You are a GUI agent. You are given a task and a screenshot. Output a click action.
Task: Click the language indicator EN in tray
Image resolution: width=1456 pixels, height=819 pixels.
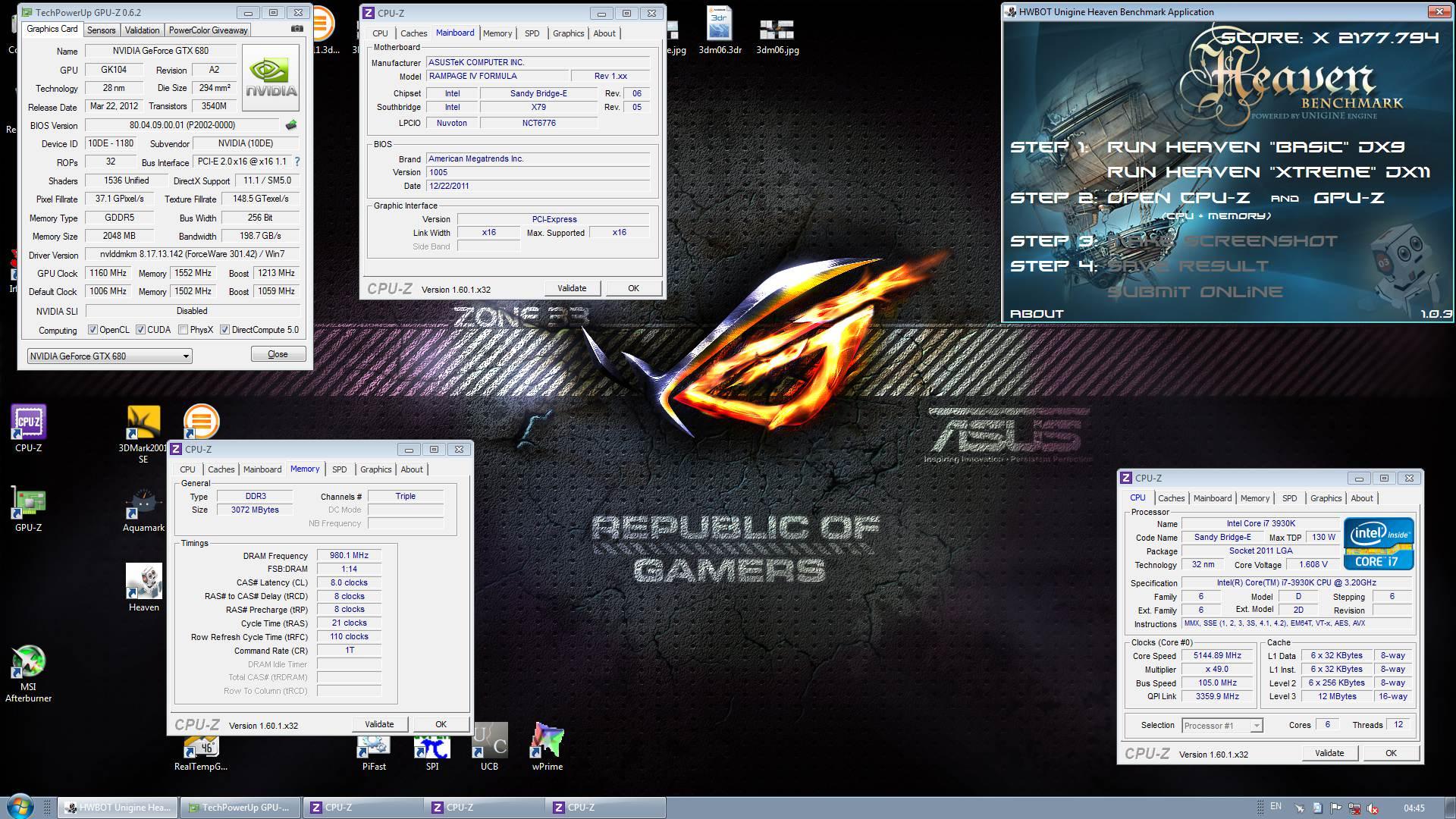1276,807
